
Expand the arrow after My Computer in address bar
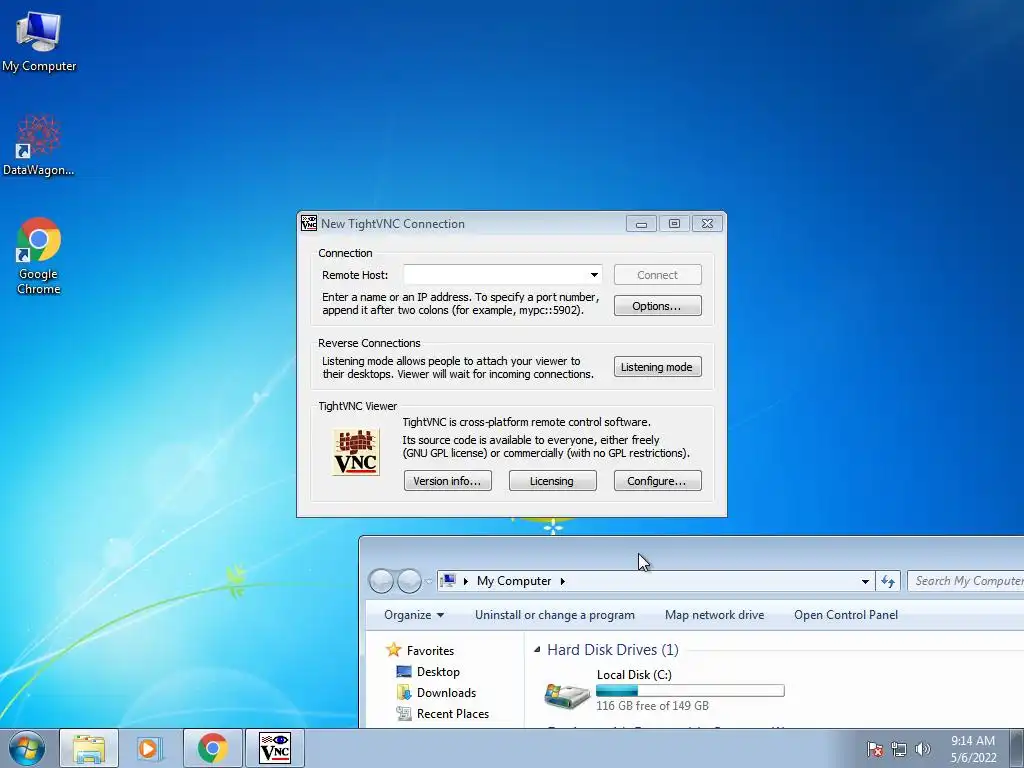coord(562,581)
